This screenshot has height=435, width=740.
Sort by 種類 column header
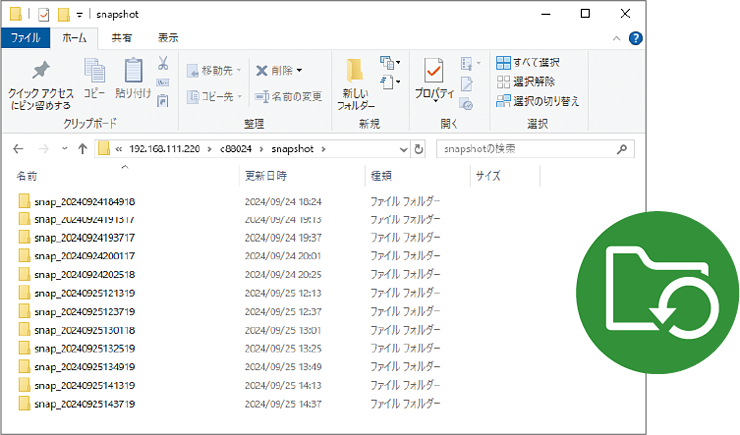[381, 176]
